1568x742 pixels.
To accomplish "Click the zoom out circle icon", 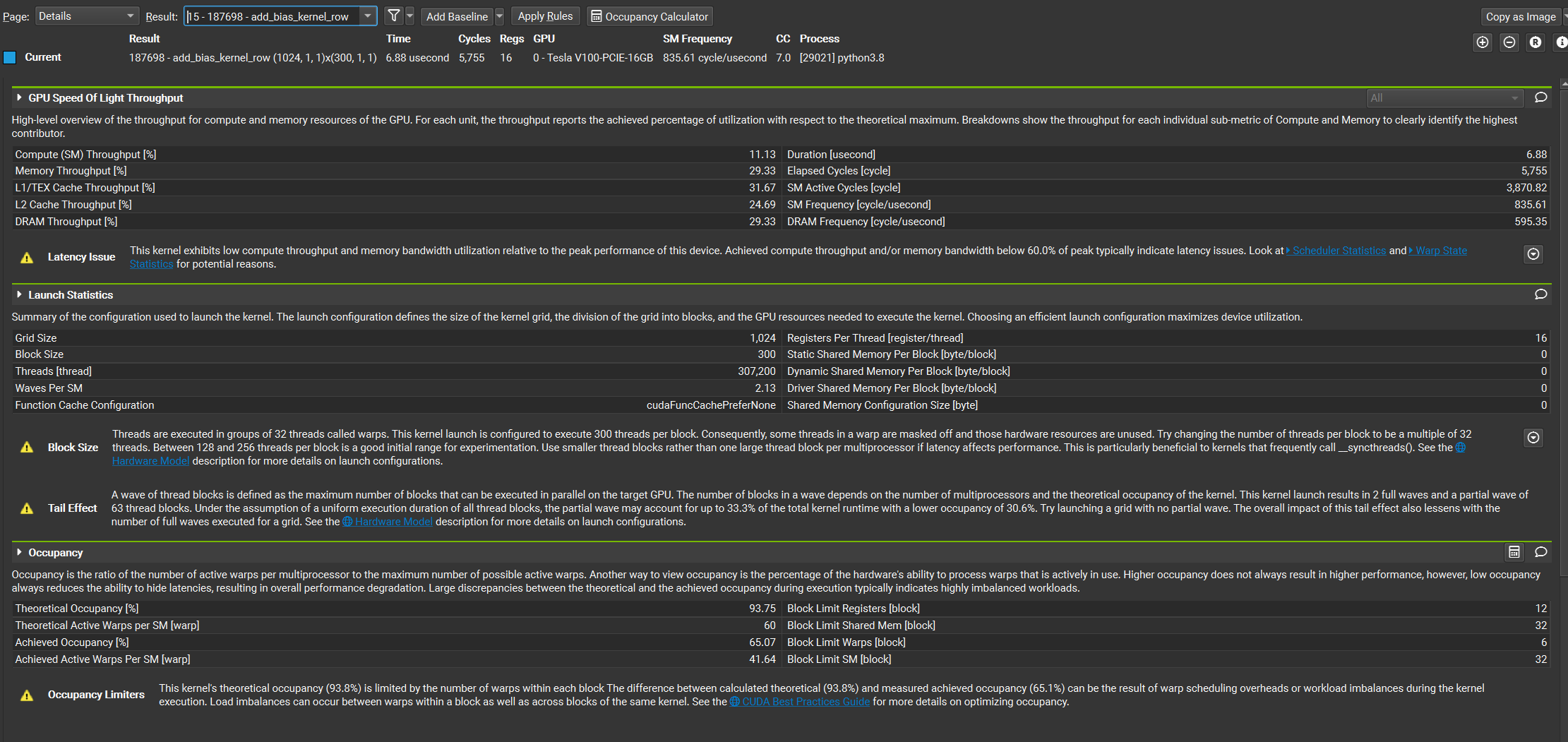I will pyautogui.click(x=1509, y=42).
